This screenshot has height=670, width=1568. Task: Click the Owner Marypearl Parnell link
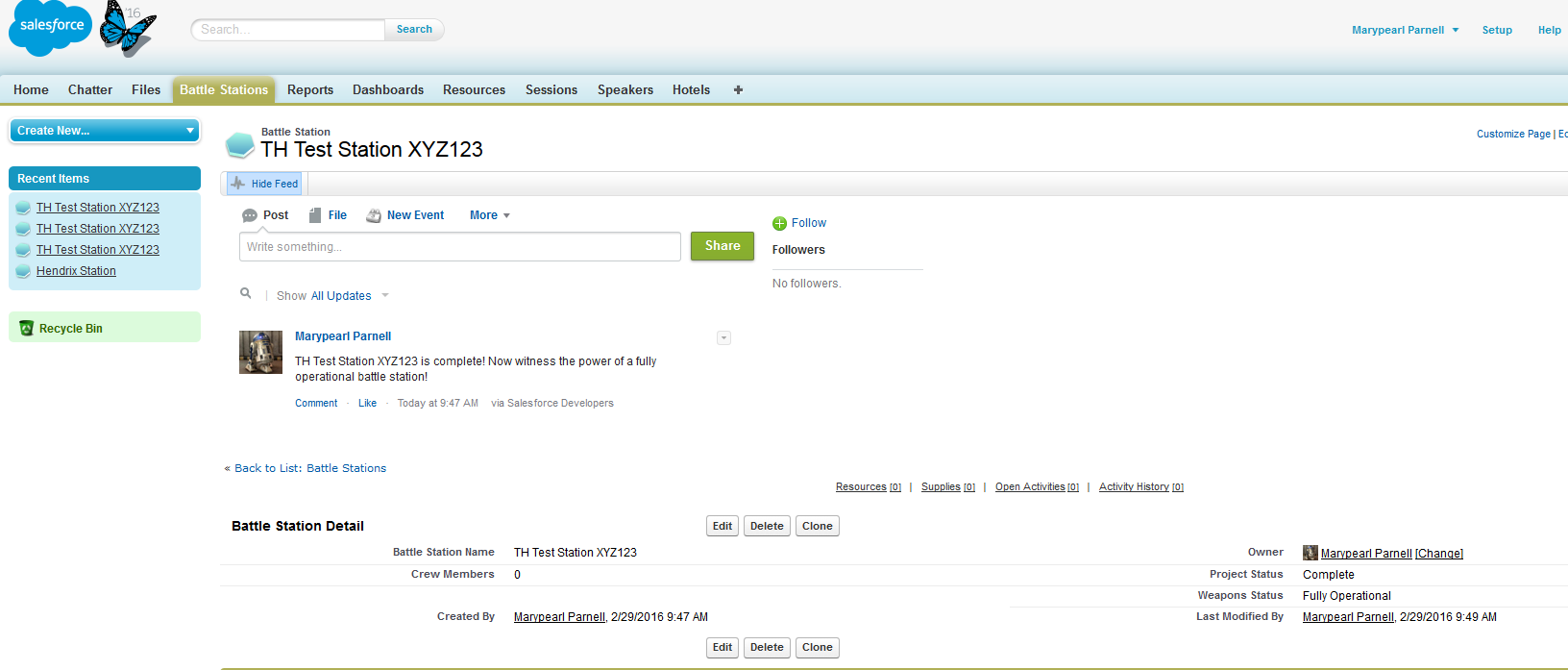click(1366, 554)
